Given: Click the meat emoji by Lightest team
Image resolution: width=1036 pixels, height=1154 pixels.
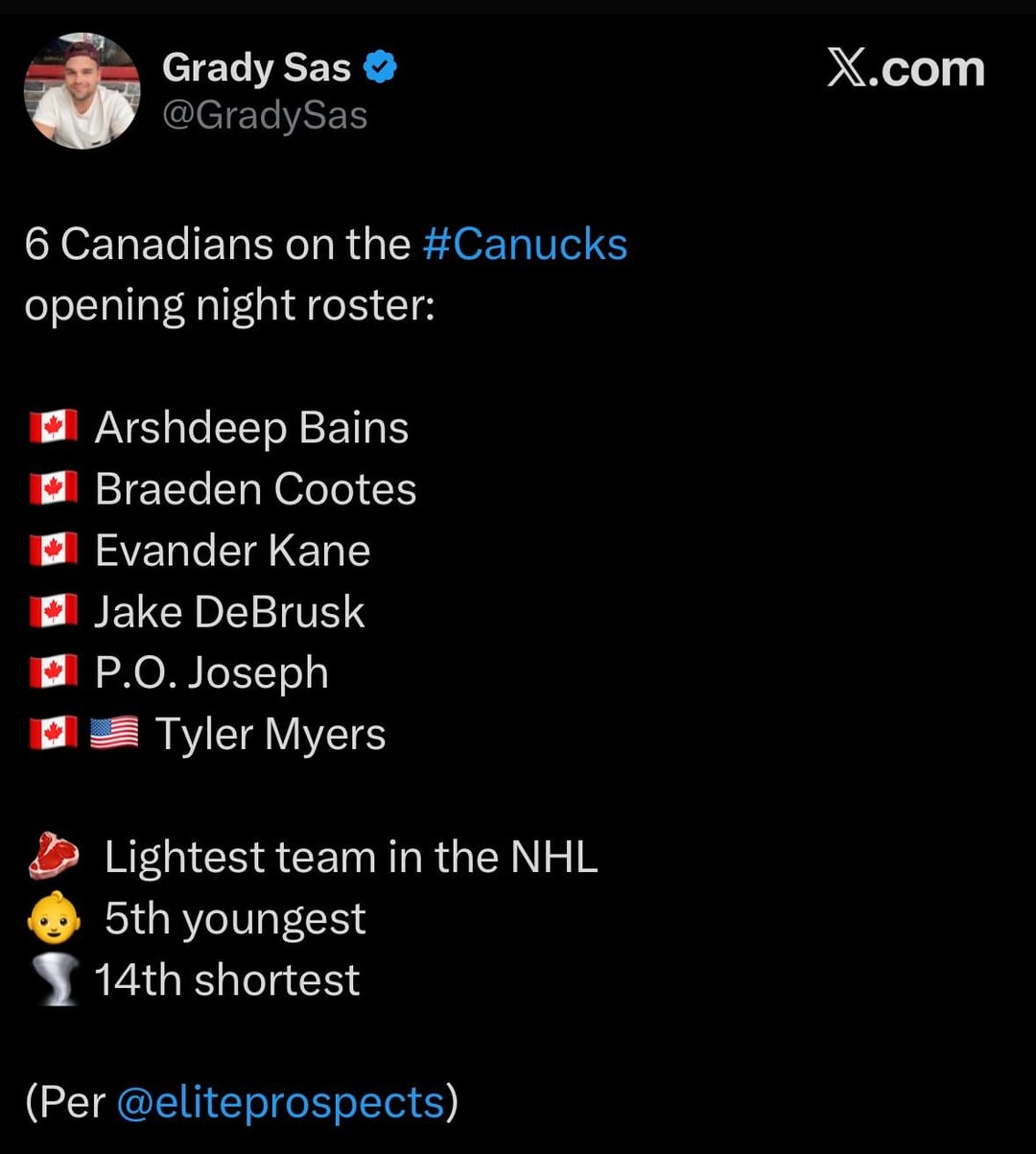Looking at the screenshot, I should (x=54, y=858).
